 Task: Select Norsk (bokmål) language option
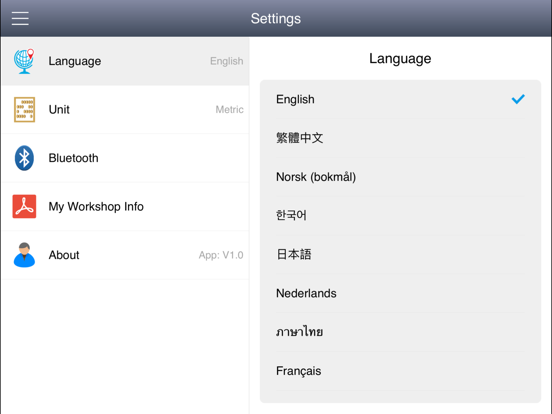click(400, 177)
